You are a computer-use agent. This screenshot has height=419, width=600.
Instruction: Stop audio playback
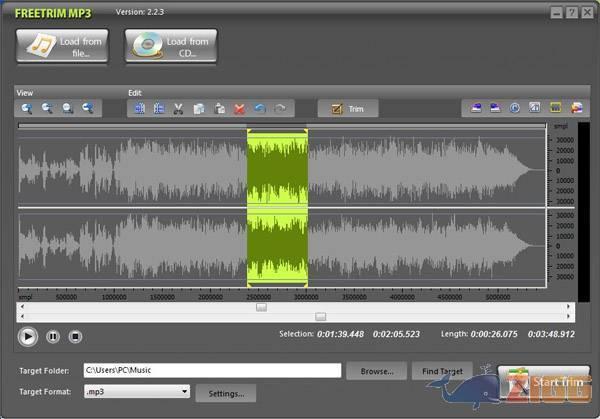(75, 337)
